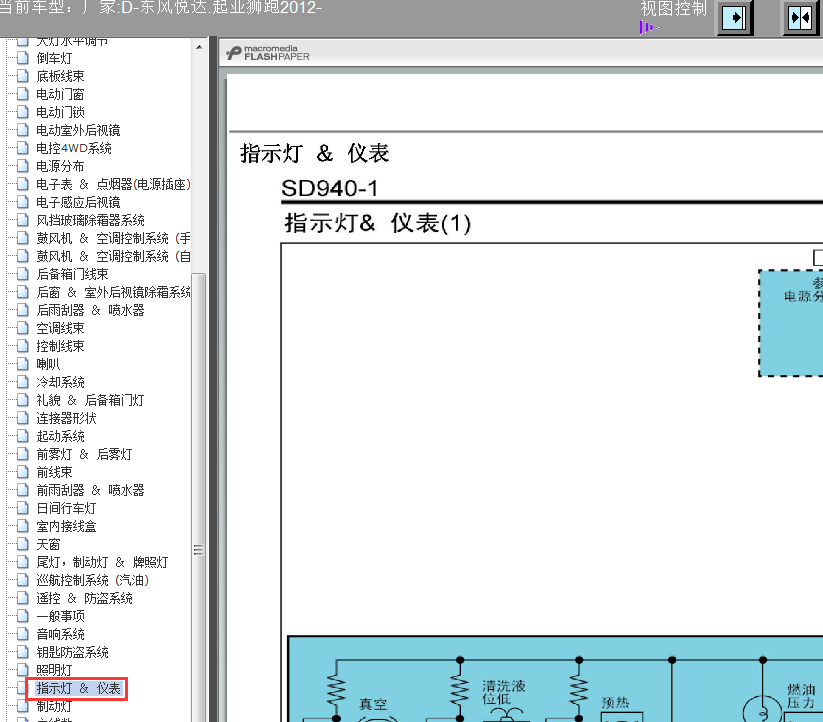Click the 燃油压力 label in diagram
Screen dimensions: 823x722
pyautogui.click(x=801, y=696)
